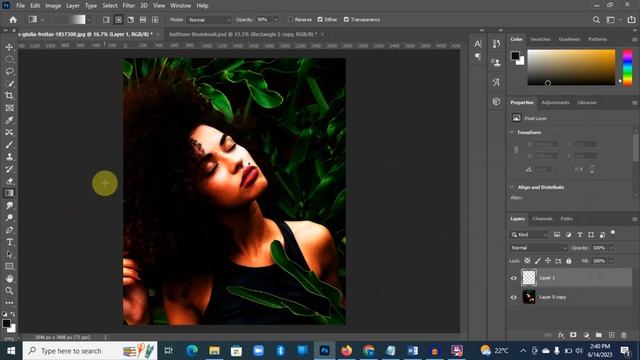640x360 pixels.
Task: Select the Crop tool
Action: click(9, 96)
